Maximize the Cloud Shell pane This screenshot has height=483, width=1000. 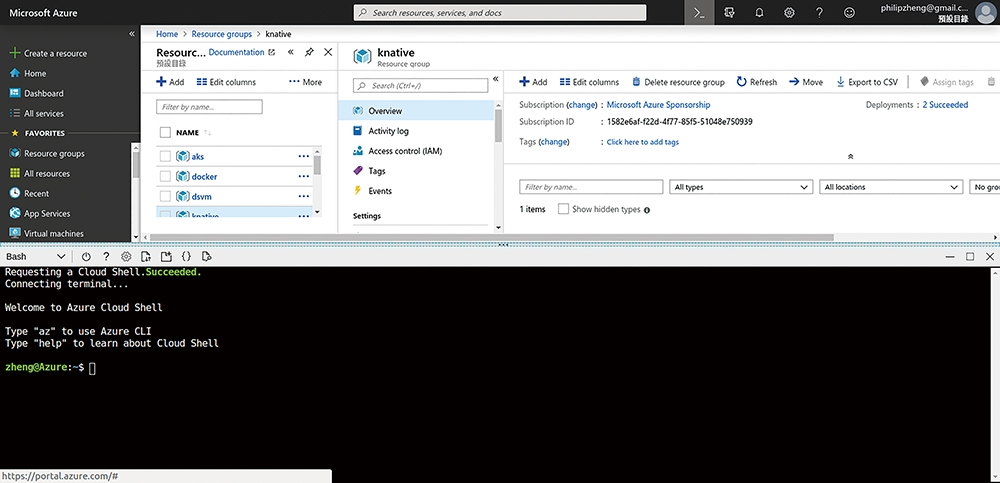[x=970, y=256]
